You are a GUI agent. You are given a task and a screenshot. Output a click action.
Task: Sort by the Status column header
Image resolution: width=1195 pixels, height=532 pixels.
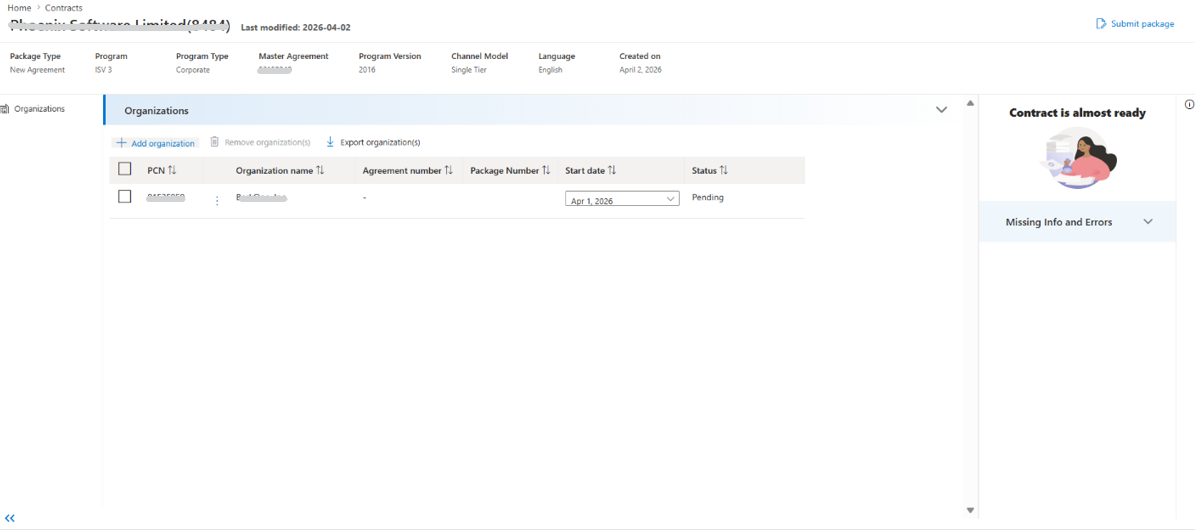pos(710,171)
